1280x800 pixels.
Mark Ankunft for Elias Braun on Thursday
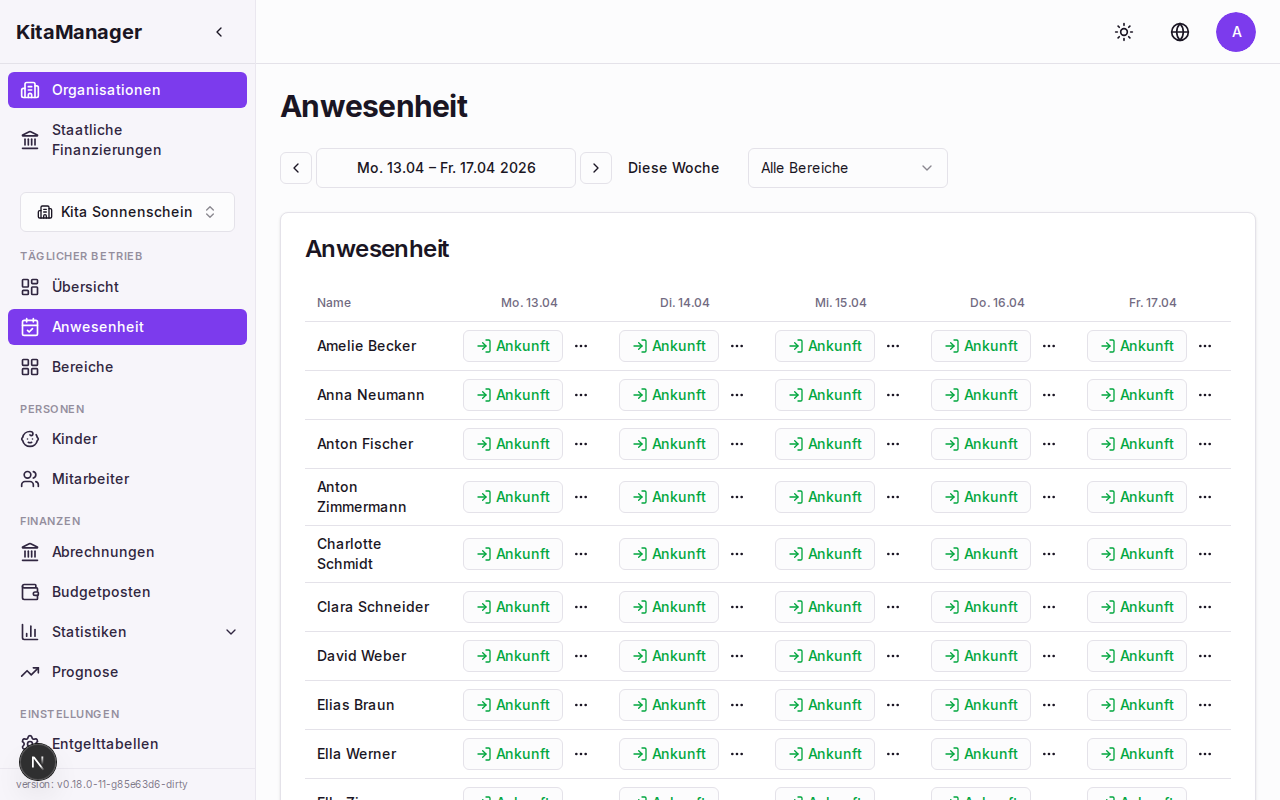click(980, 705)
